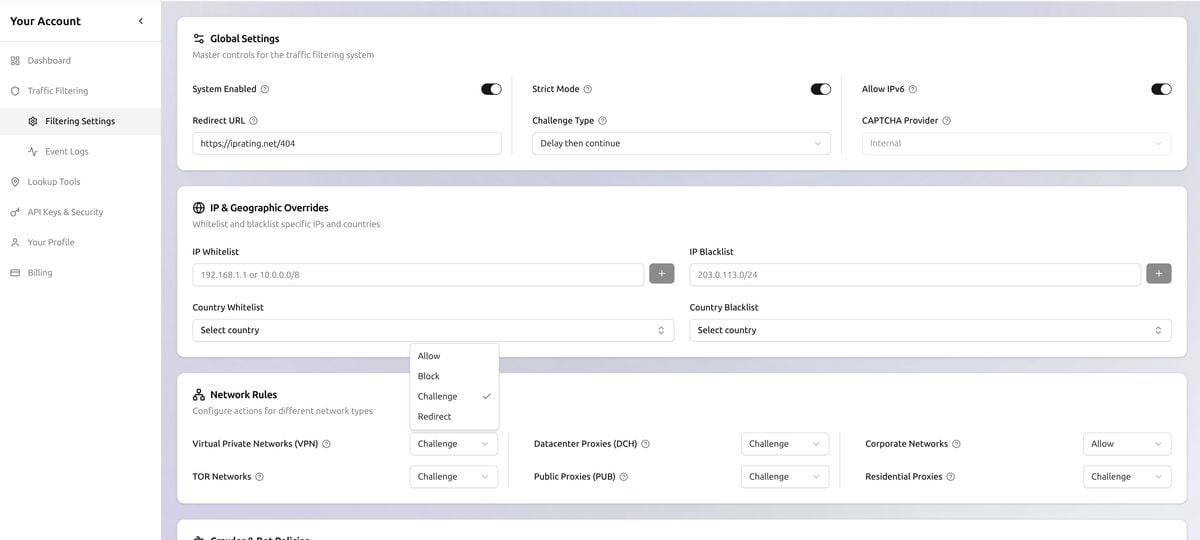
Task: Toggle the Allow IPv6 switch
Action: 1161,89
